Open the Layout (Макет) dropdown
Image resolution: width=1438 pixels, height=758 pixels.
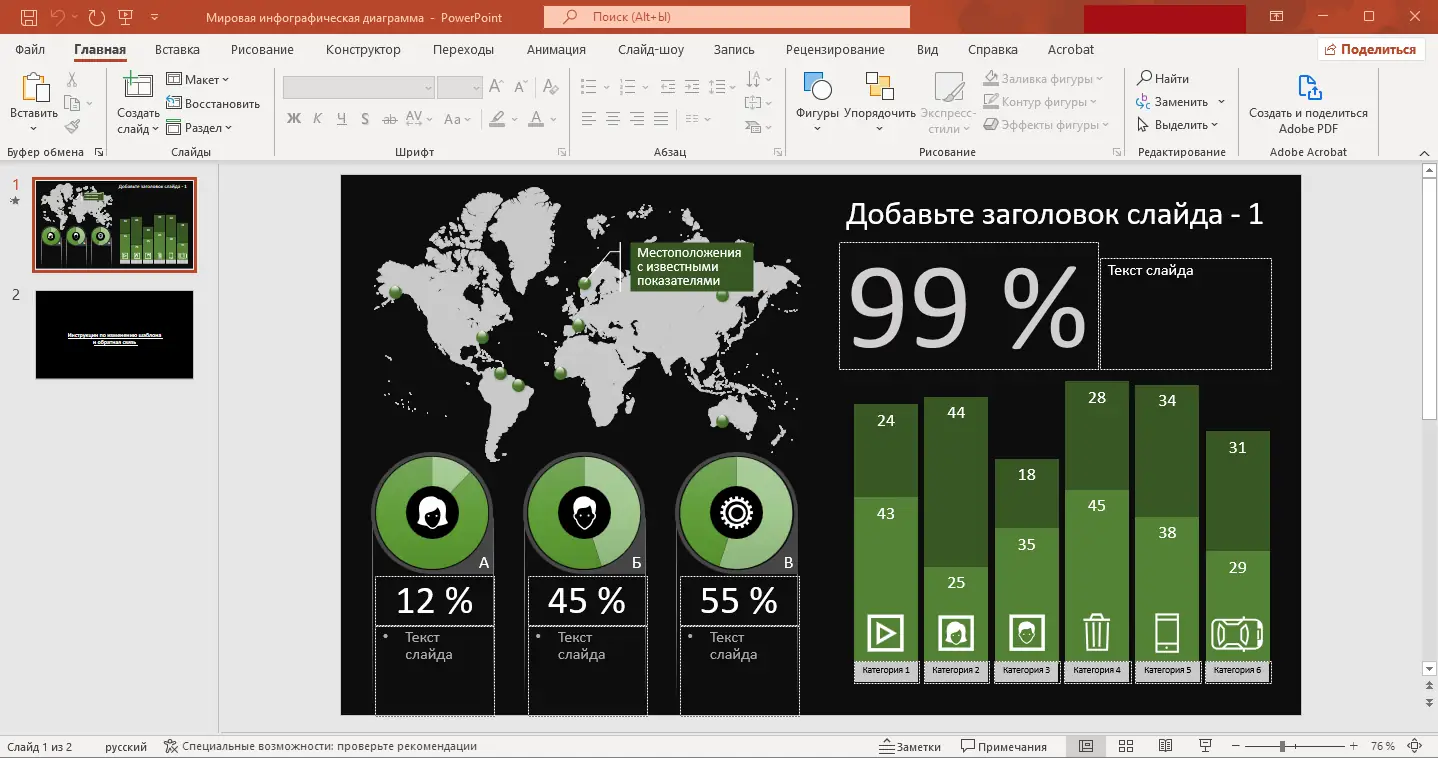click(198, 79)
